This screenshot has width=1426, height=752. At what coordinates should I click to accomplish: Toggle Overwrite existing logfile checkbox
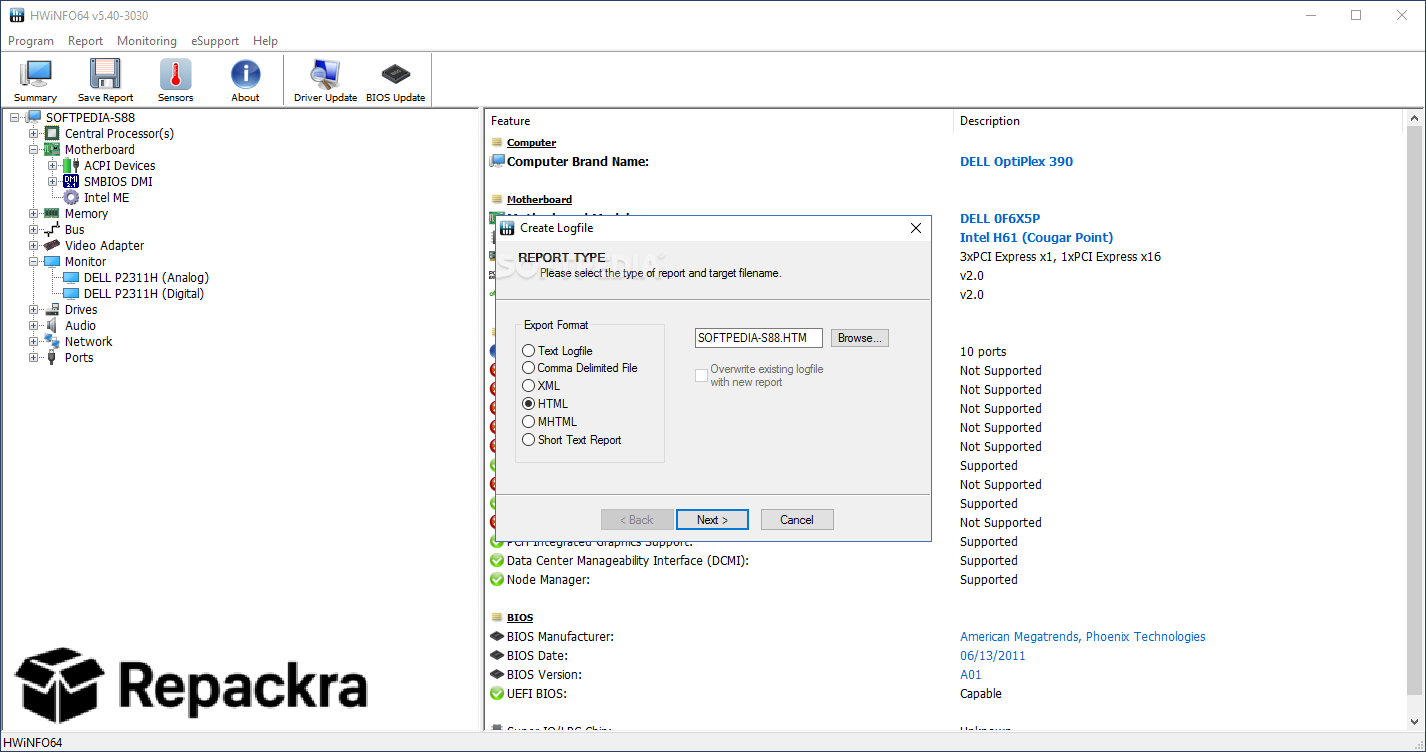[x=702, y=375]
